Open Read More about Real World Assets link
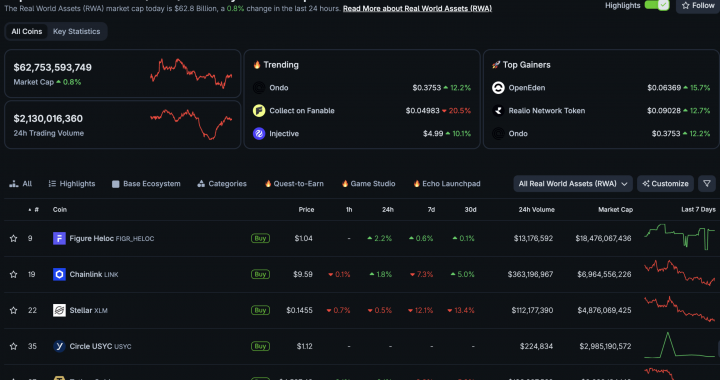Viewport: 720px width, 380px height. point(417,9)
